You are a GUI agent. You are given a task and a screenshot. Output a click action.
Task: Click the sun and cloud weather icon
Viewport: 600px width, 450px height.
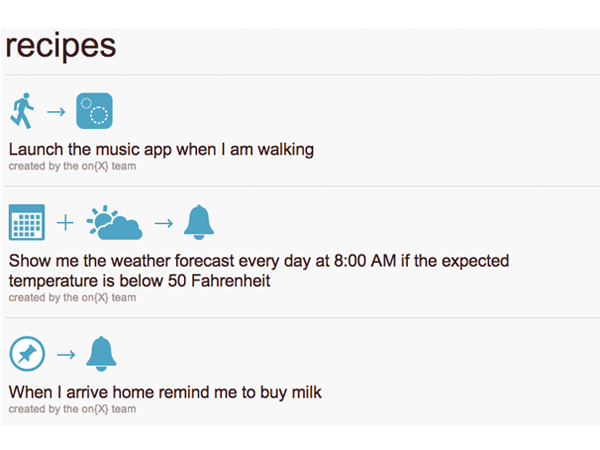(114, 223)
